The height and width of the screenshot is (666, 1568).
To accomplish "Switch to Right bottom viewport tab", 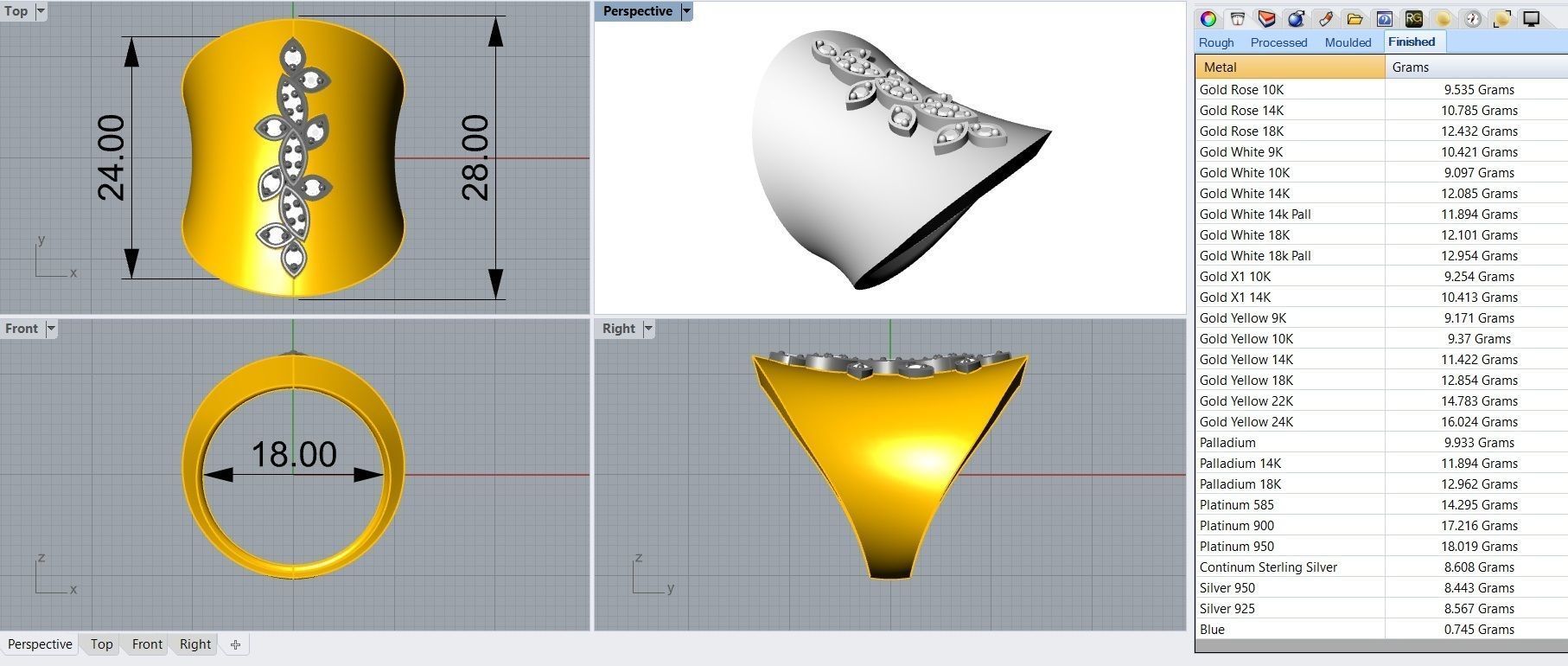I will [x=195, y=644].
